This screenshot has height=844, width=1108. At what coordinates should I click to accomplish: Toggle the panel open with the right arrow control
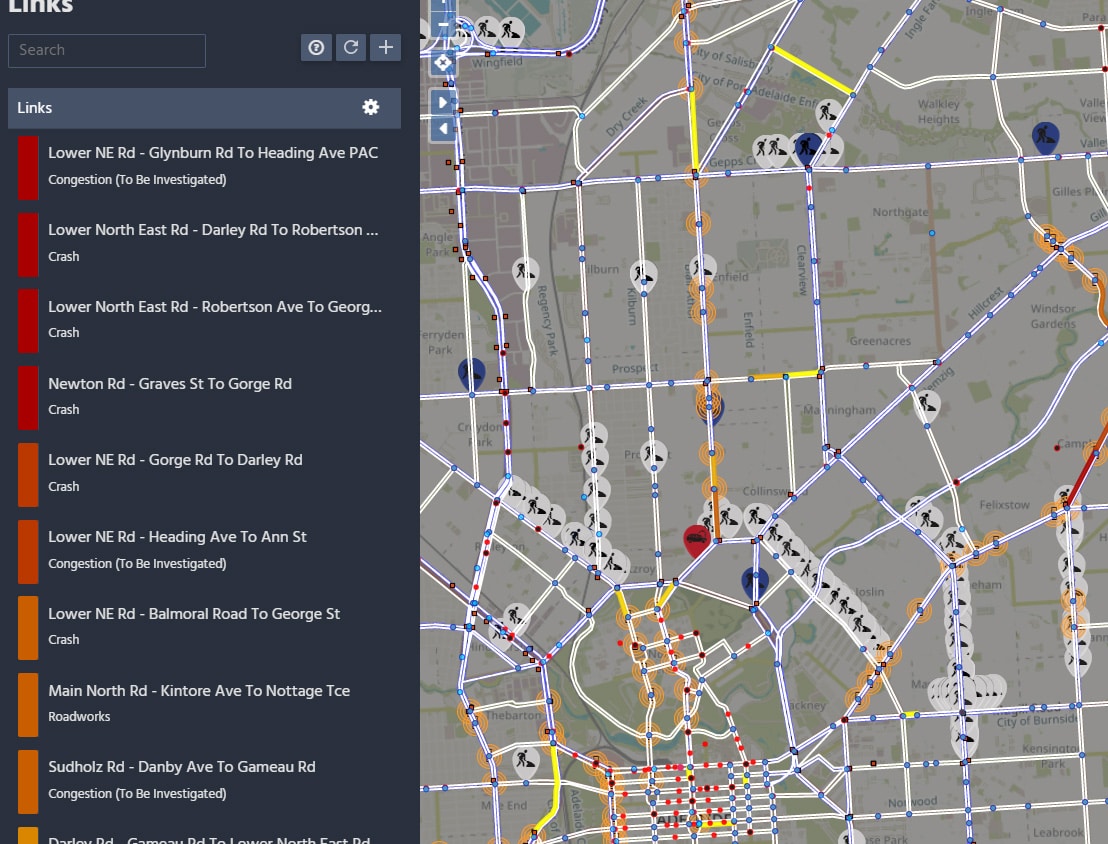click(x=443, y=101)
